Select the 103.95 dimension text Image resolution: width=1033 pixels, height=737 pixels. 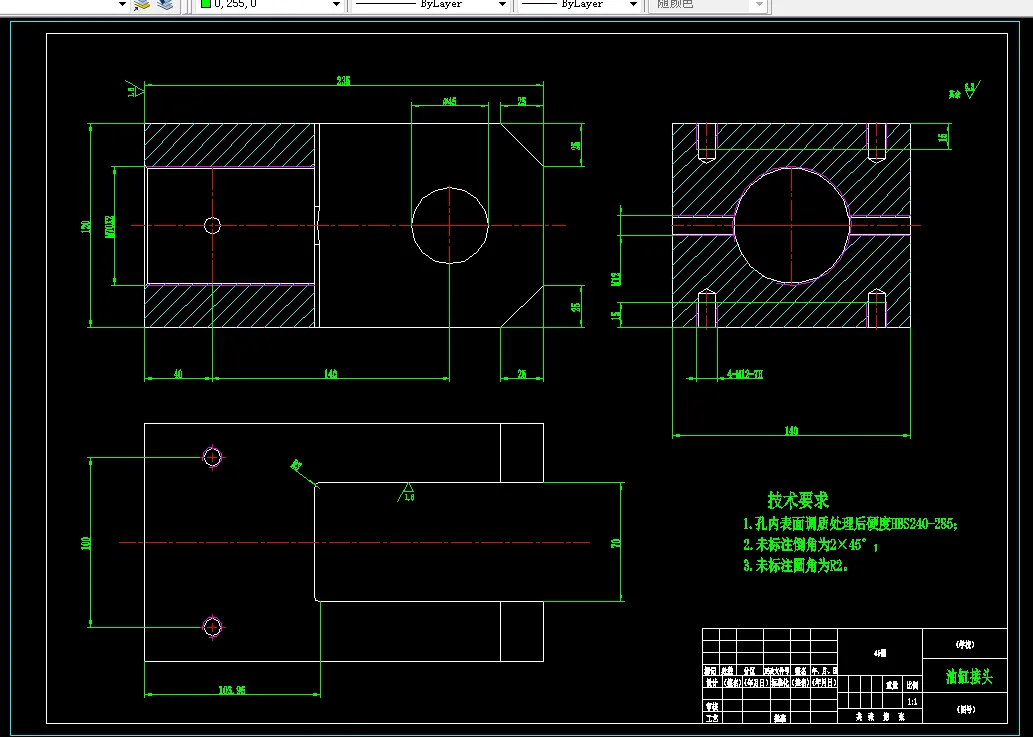tap(232, 690)
